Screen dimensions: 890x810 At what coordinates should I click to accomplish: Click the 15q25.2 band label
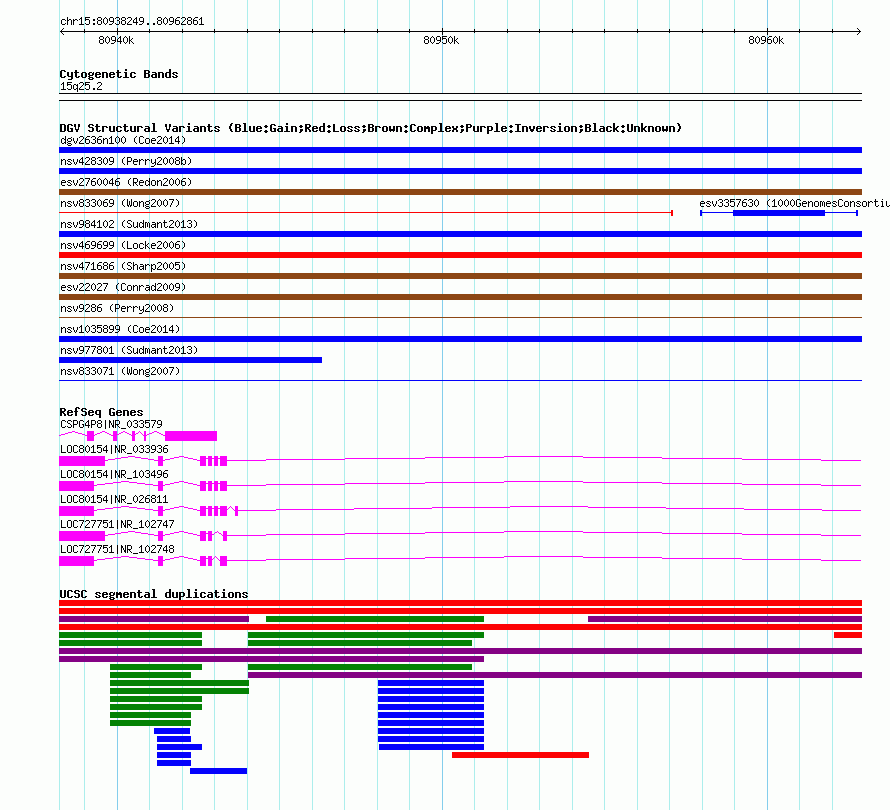coord(81,86)
